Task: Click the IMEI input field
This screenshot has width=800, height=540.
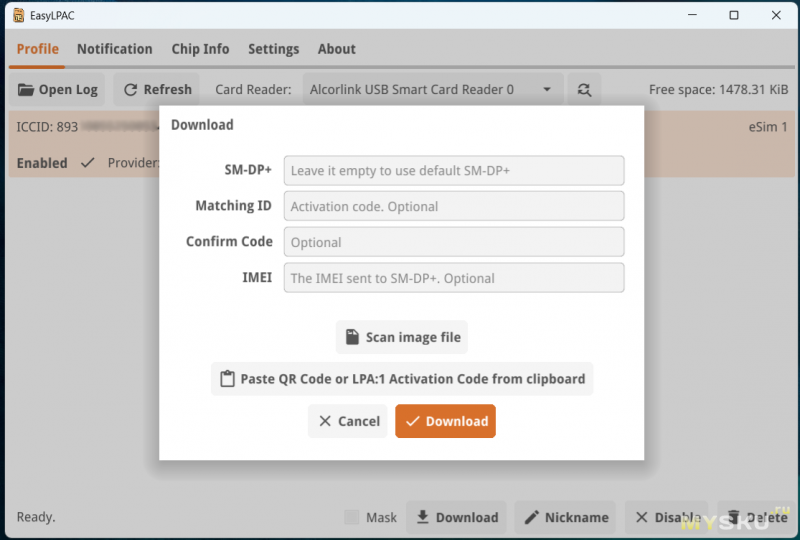Action: pyautogui.click(x=453, y=278)
